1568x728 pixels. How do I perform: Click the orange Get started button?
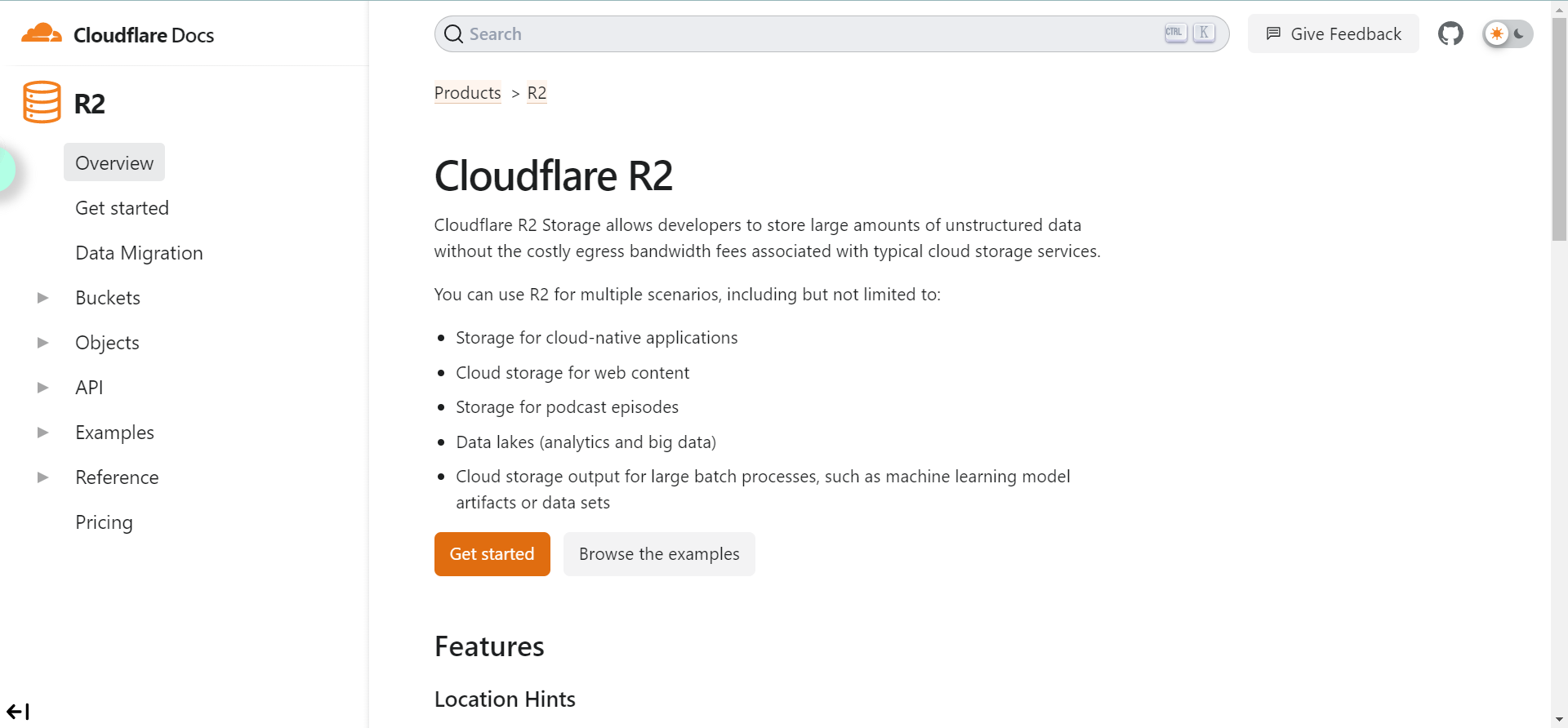492,554
